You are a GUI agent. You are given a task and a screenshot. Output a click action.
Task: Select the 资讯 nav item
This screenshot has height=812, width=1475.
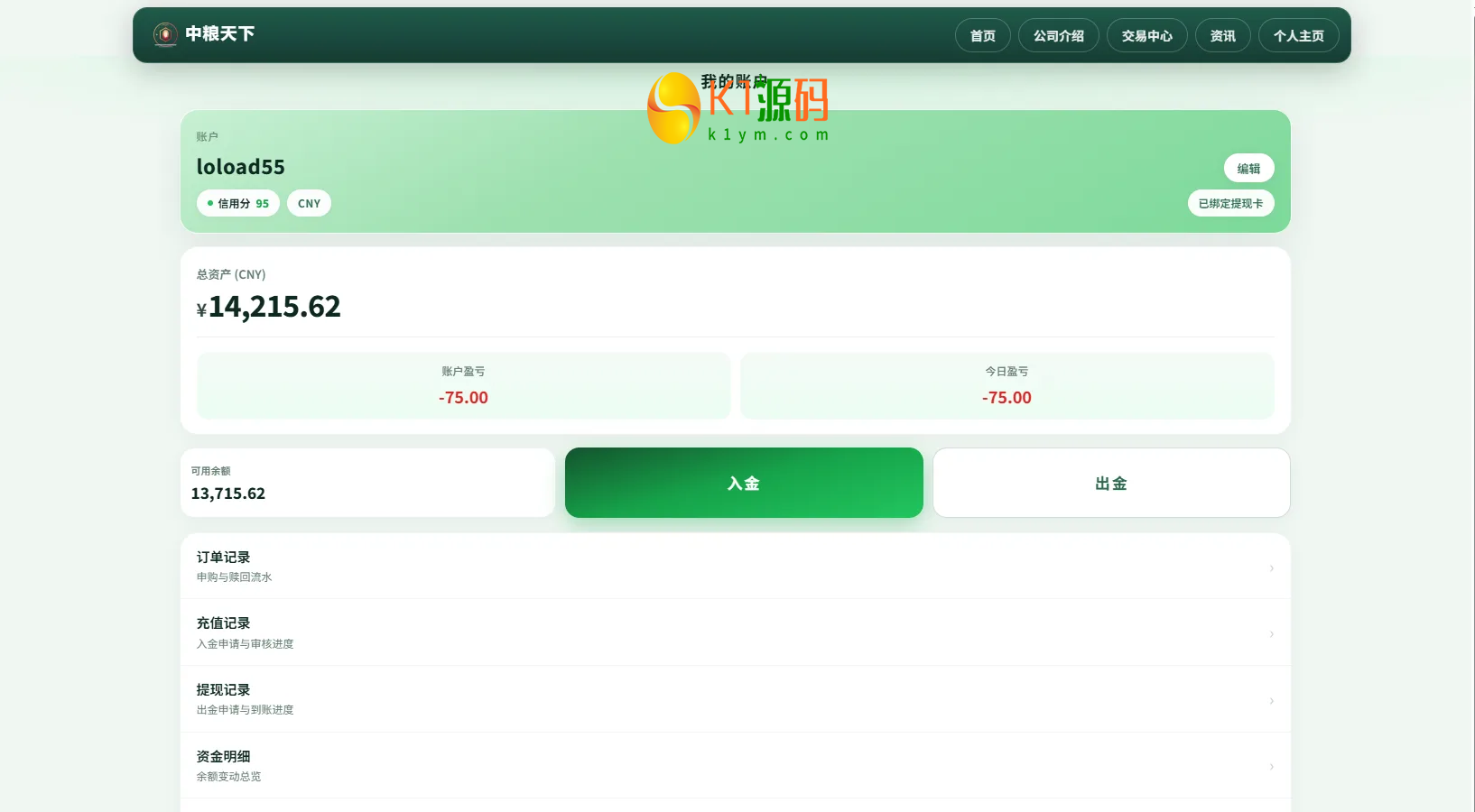pos(1222,36)
